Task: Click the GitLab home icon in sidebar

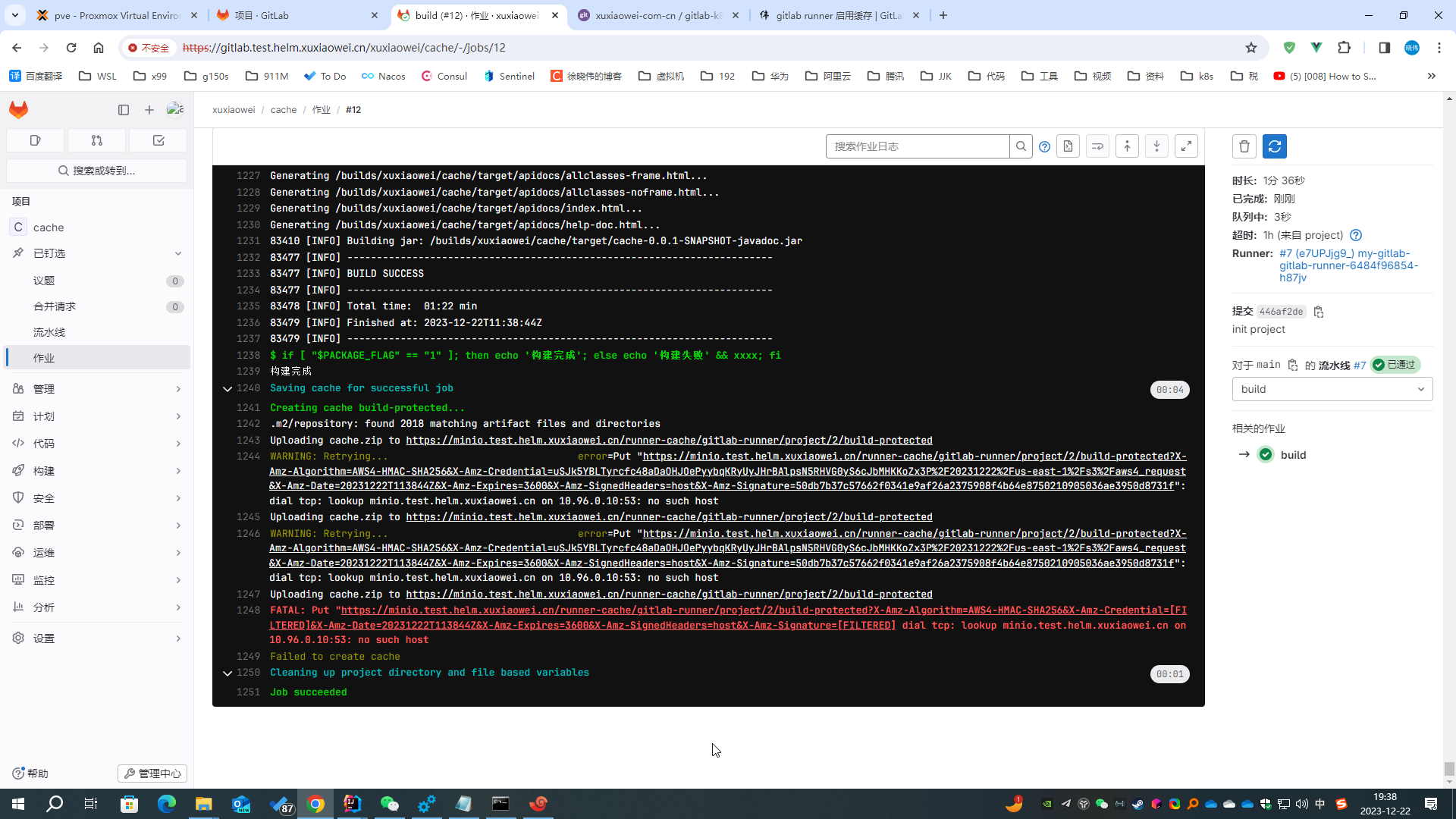Action: point(19,109)
